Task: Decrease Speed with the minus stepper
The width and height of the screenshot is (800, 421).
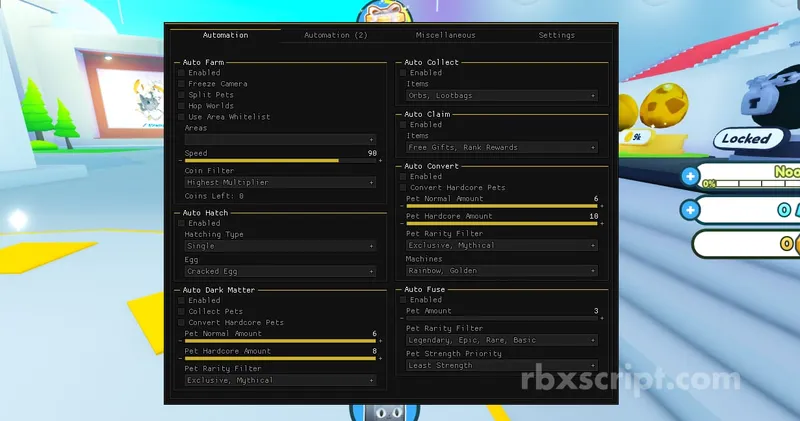Action: [x=180, y=161]
